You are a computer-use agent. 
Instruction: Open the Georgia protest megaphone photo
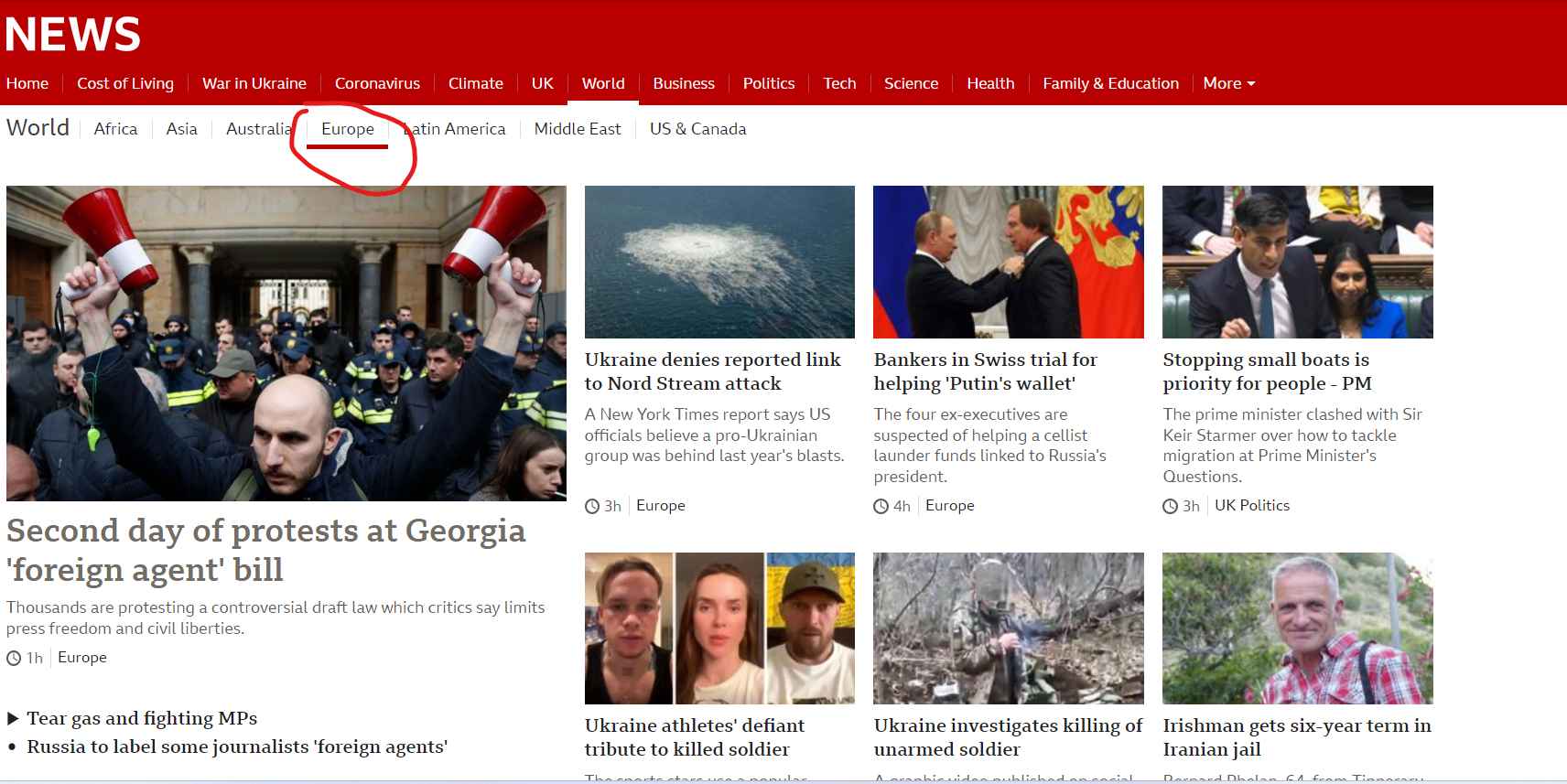coord(286,343)
